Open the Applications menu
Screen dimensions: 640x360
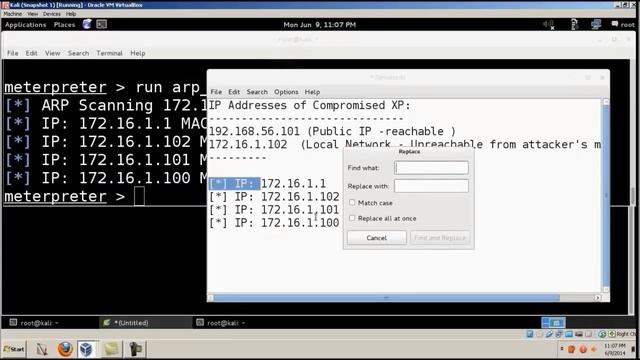25,24
